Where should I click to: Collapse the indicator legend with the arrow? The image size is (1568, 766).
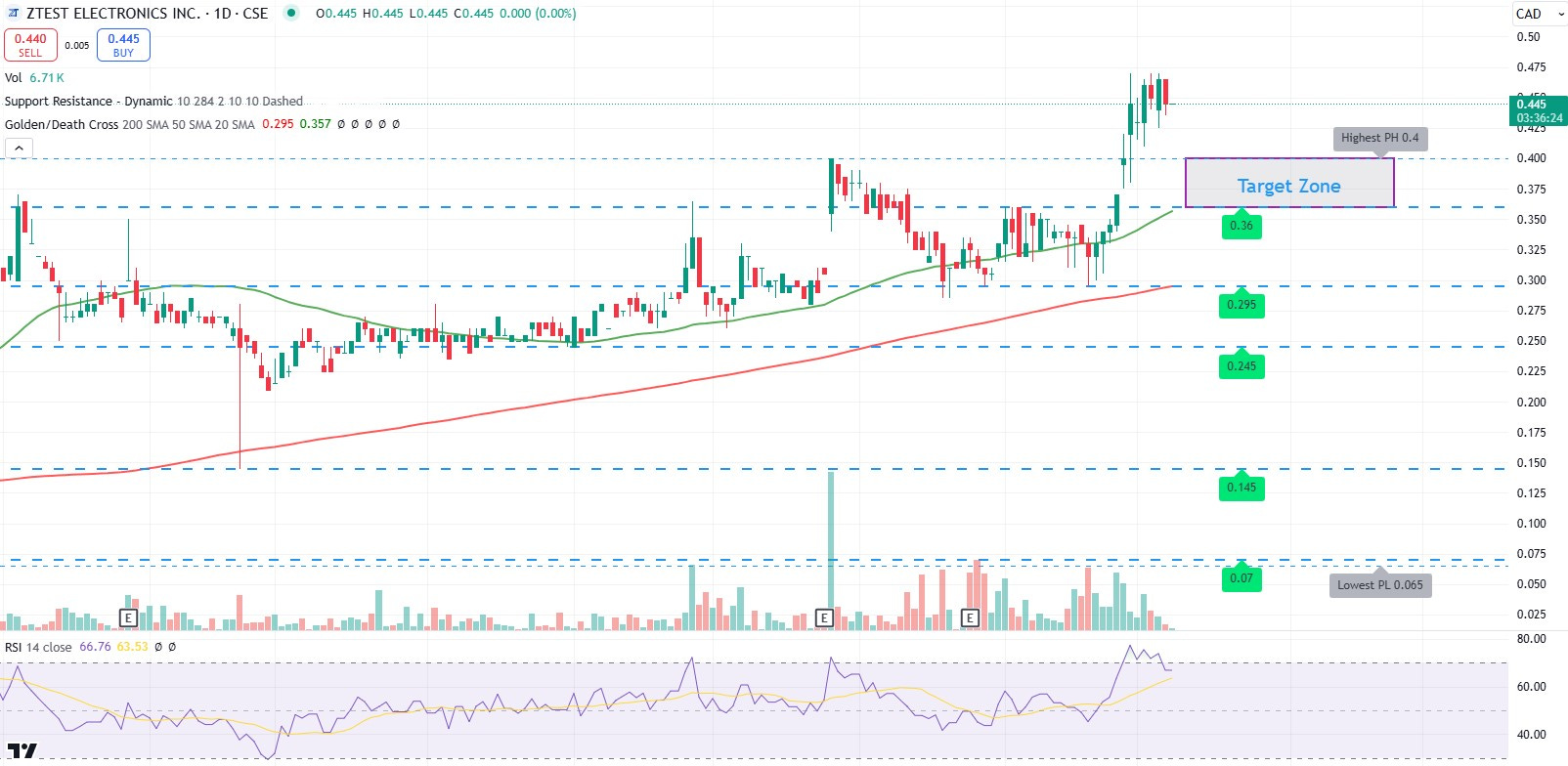19,149
